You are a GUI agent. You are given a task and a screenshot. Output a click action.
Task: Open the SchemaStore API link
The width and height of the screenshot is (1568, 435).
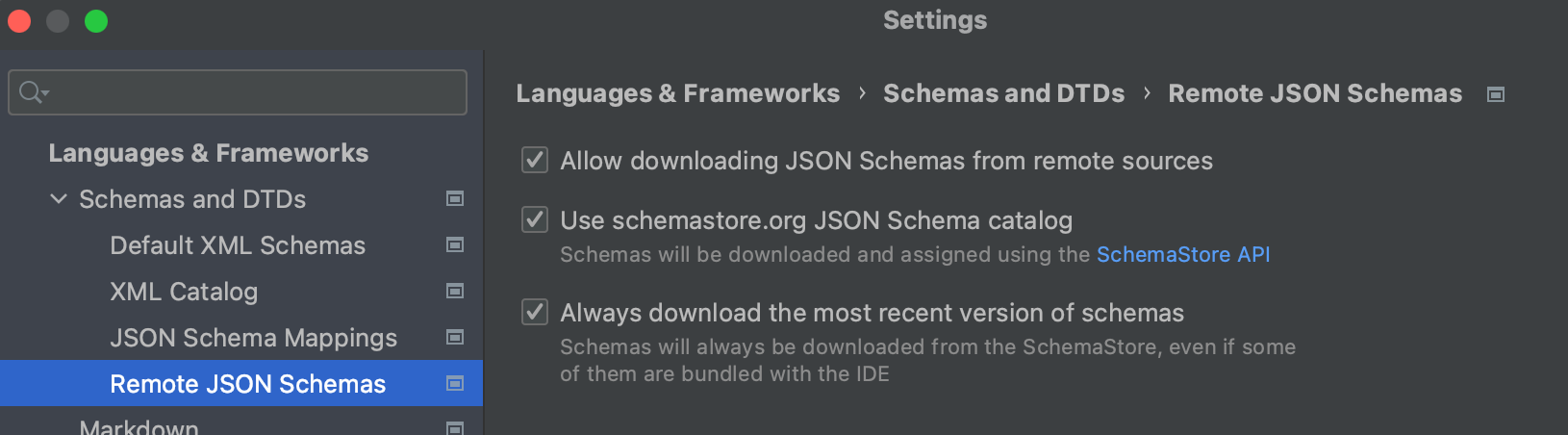[1183, 254]
